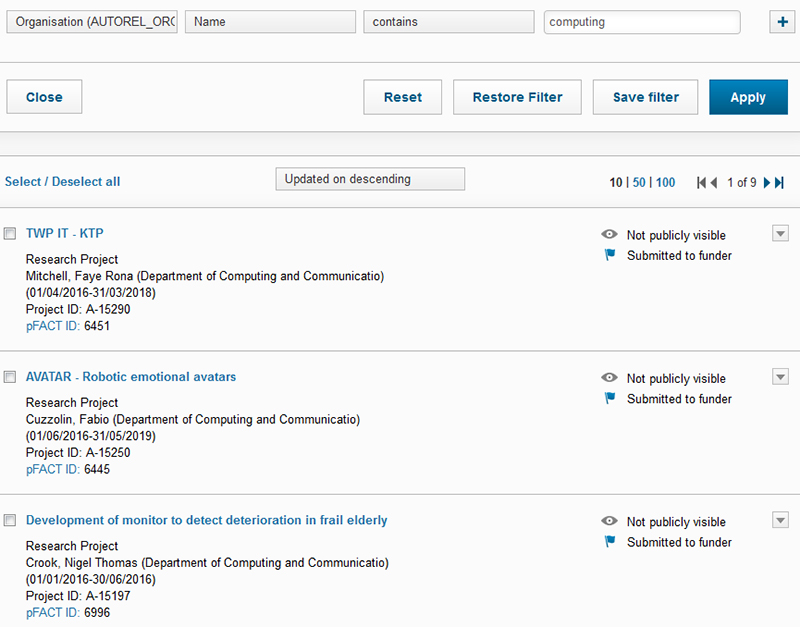The width and height of the screenshot is (800, 627).
Task: Open the contains operator dropdown
Action: (x=449, y=22)
